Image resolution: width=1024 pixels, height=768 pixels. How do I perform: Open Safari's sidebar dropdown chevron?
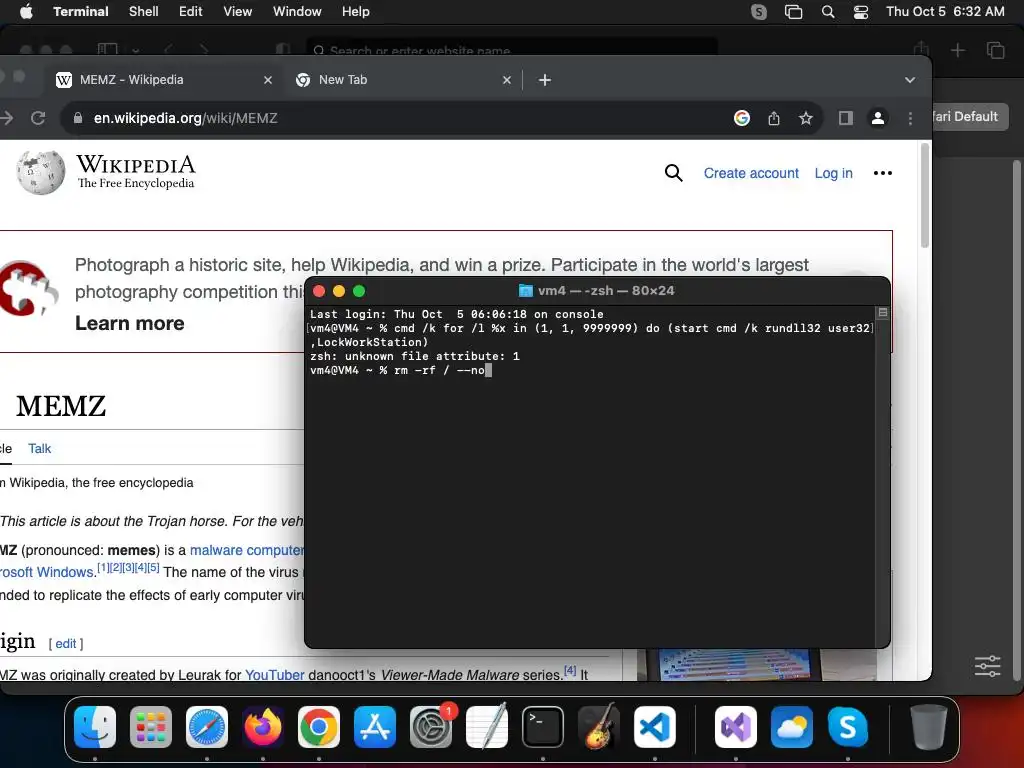[x=135, y=50]
